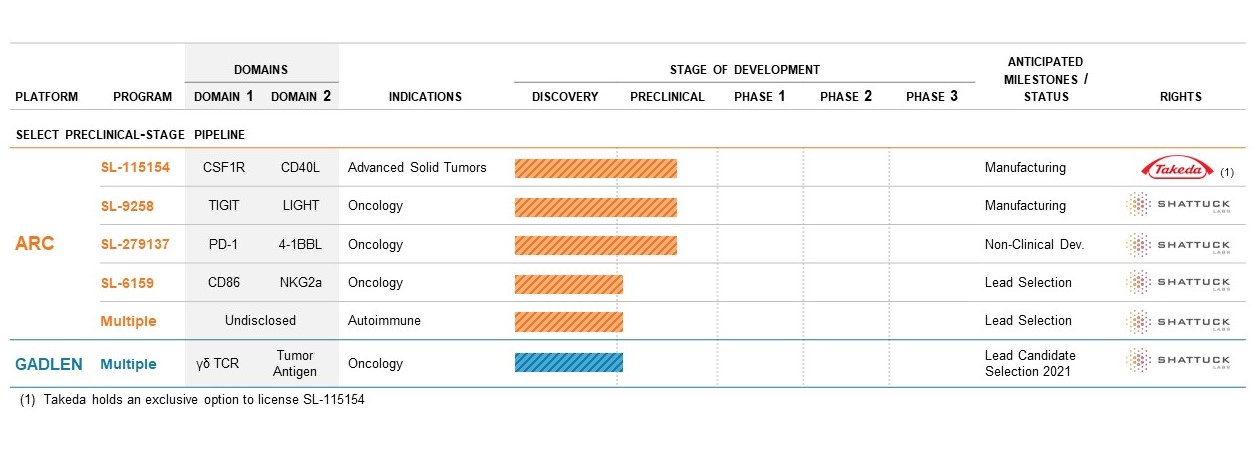Click the Advanced Solid Tumors indication

(x=417, y=167)
